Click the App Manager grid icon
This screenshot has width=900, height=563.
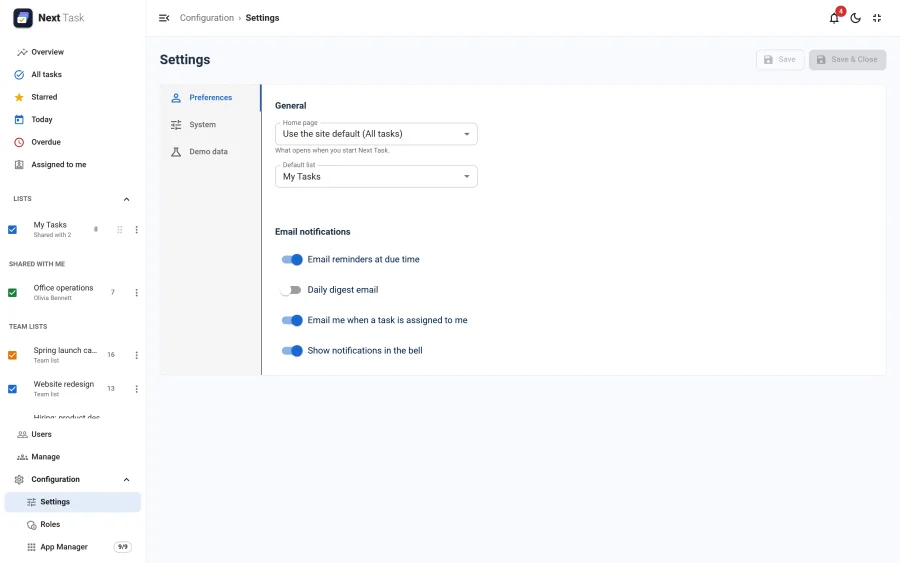point(32,548)
